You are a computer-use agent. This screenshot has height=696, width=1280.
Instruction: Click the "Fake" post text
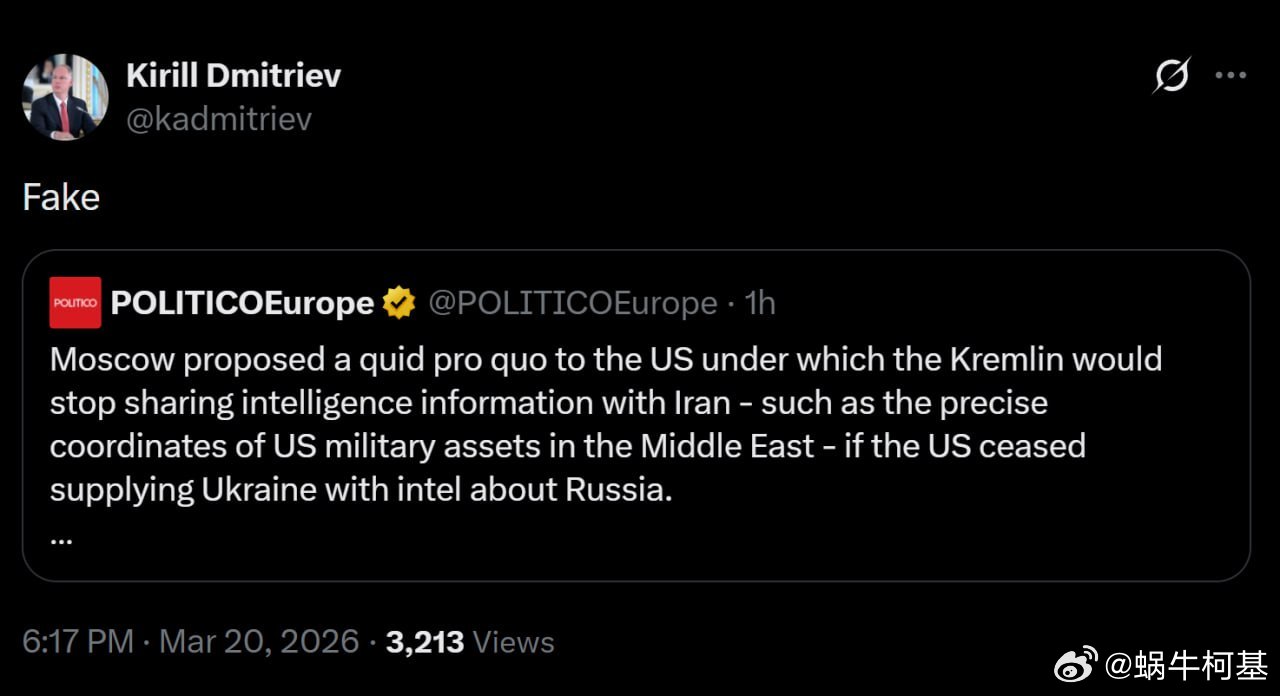click(x=61, y=197)
